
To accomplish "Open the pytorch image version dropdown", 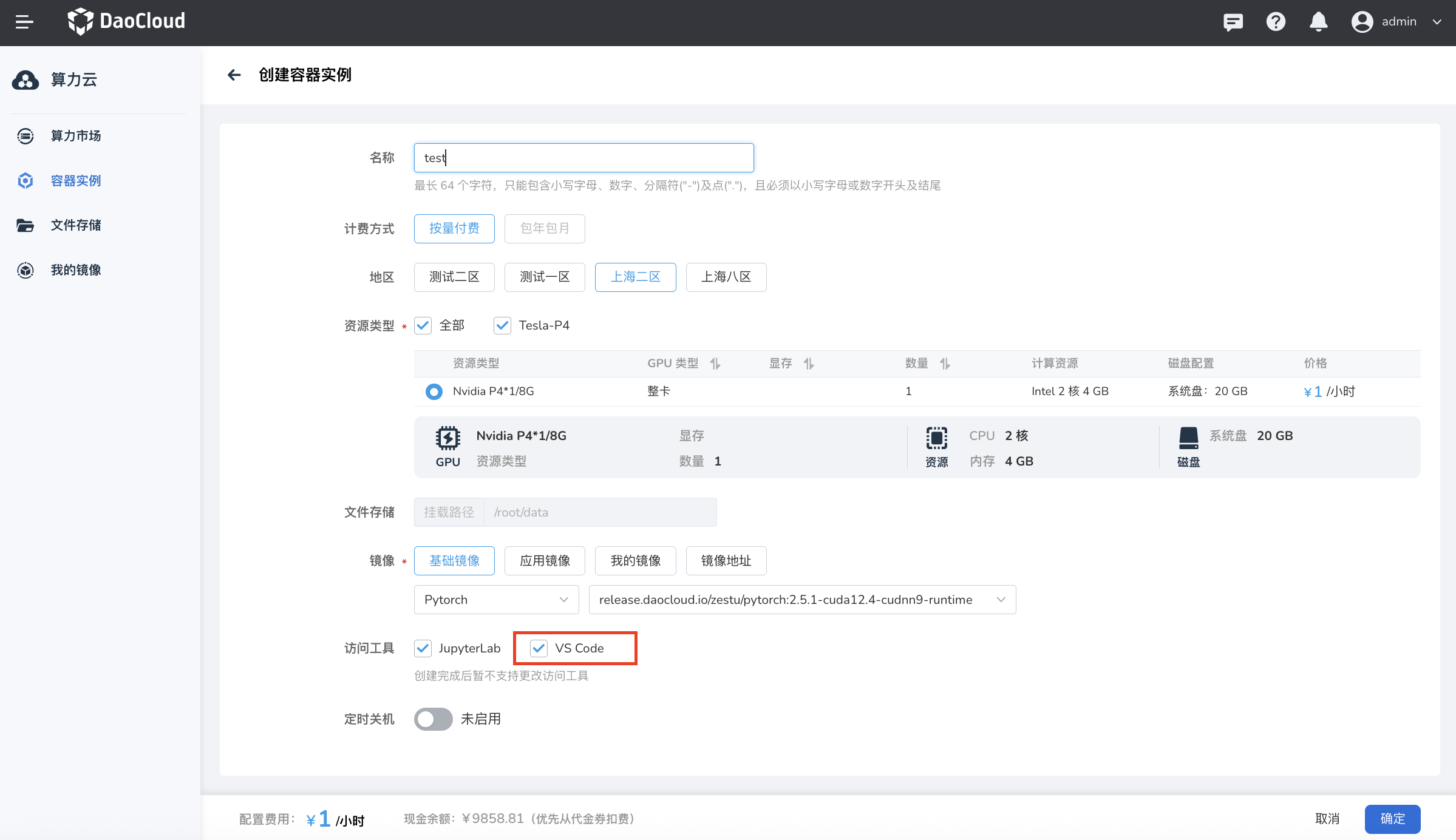I will [x=801, y=600].
